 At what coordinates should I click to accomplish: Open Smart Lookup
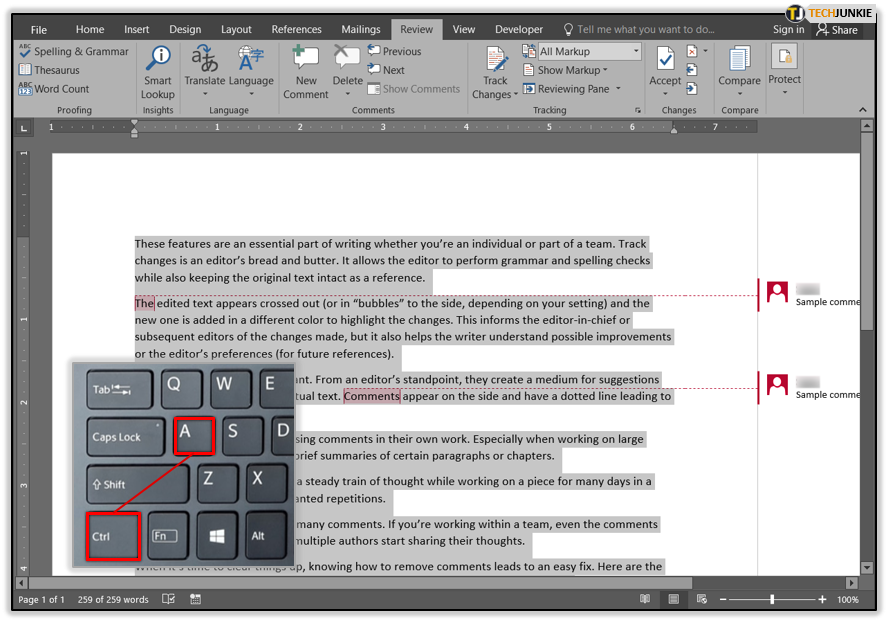(x=157, y=73)
